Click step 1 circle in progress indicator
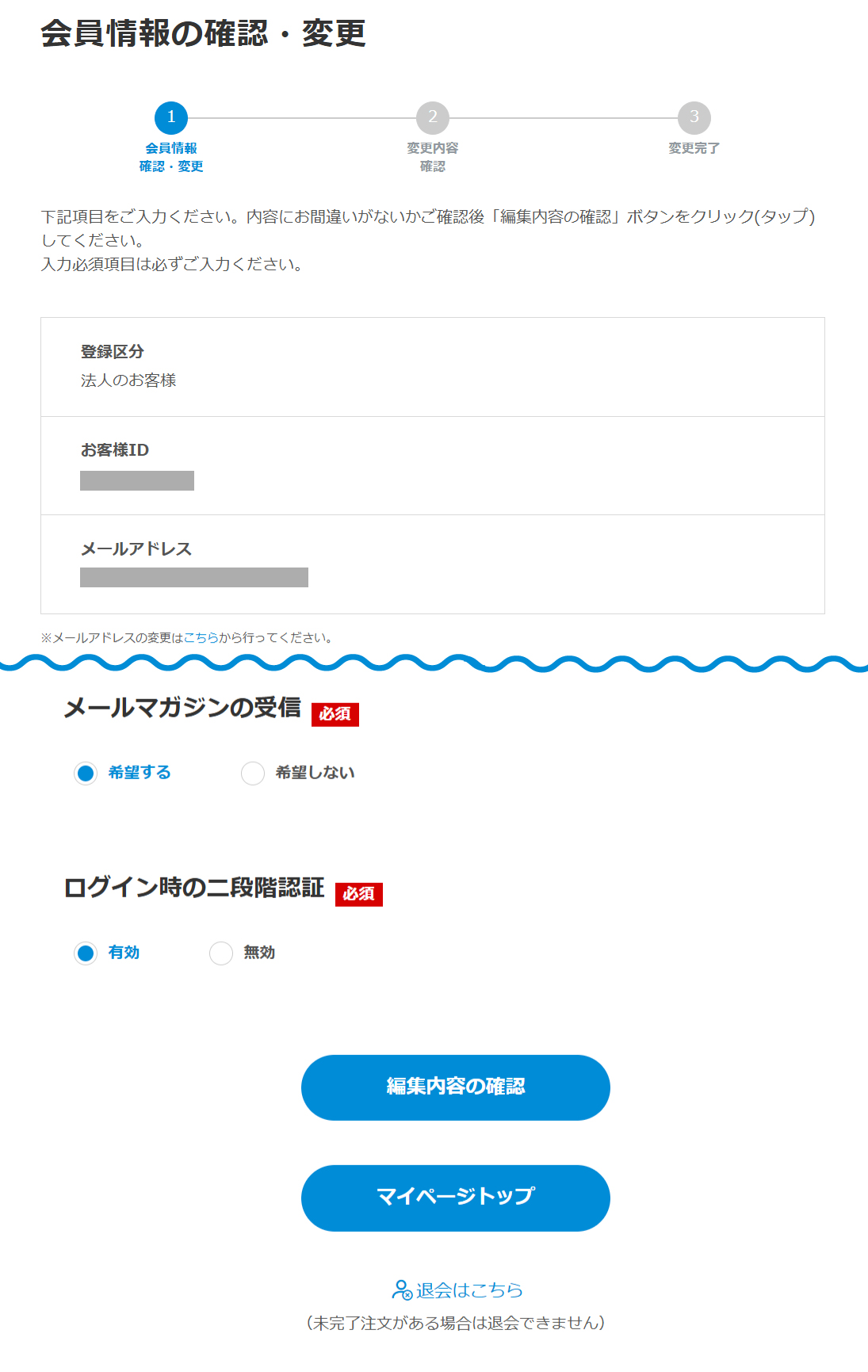868x1372 pixels. tap(171, 118)
